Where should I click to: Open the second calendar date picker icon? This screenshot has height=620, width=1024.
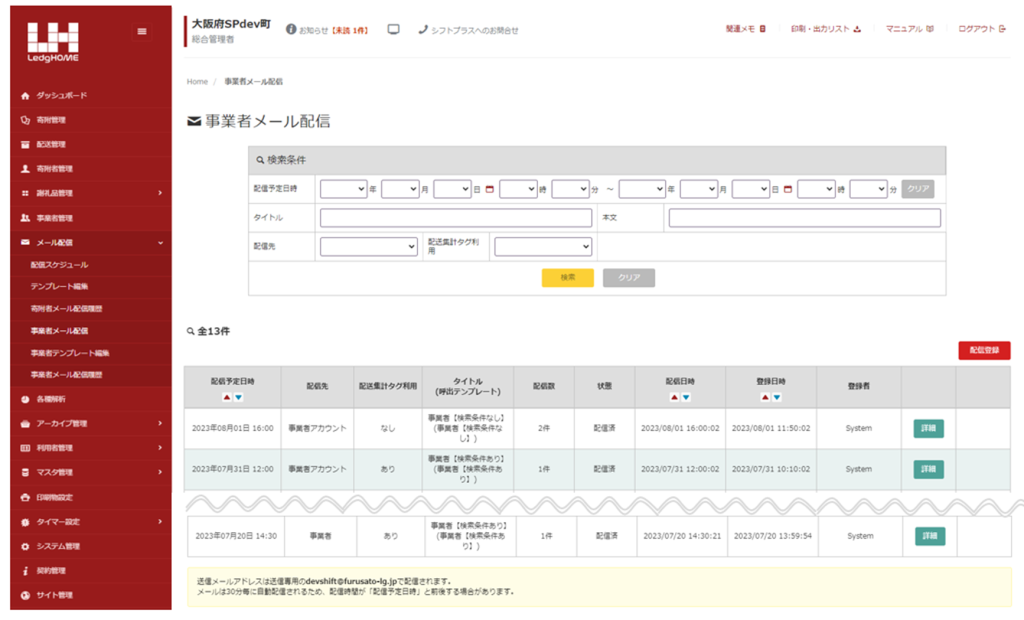[x=788, y=188]
